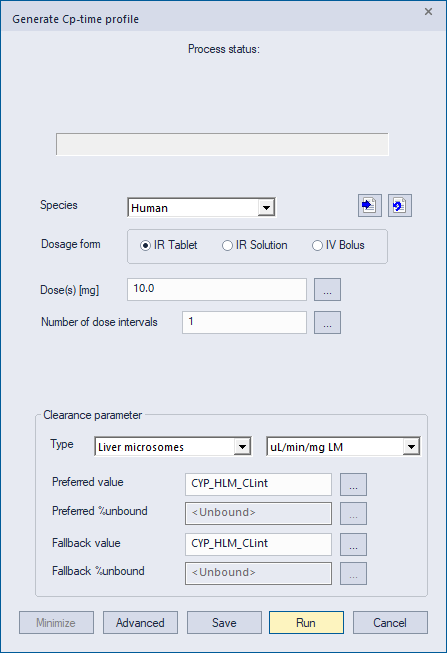Click the Run button
Image resolution: width=447 pixels, height=653 pixels.
click(306, 623)
